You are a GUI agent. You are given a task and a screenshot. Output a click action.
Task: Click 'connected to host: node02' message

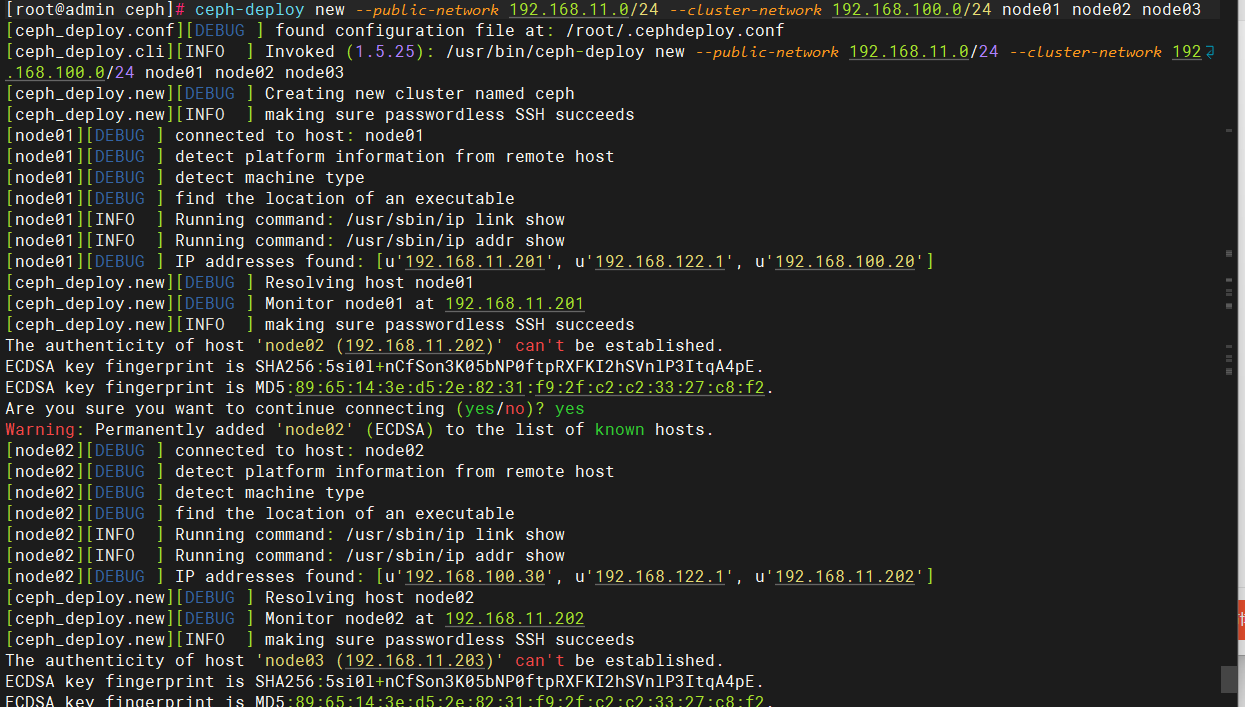(300, 450)
